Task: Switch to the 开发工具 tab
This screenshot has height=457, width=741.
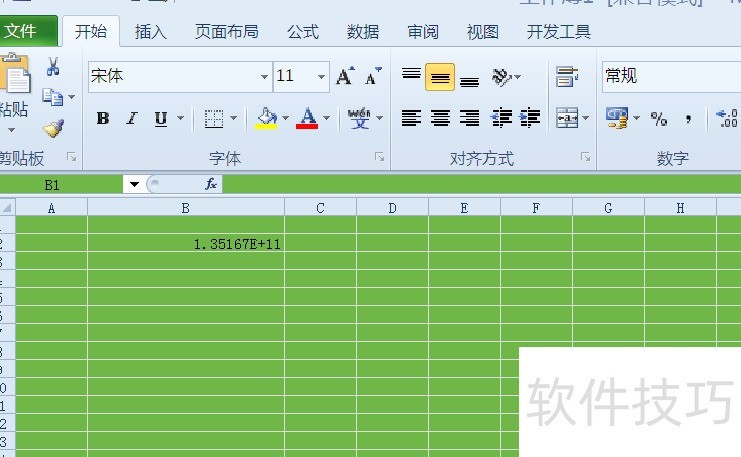Action: pos(559,32)
